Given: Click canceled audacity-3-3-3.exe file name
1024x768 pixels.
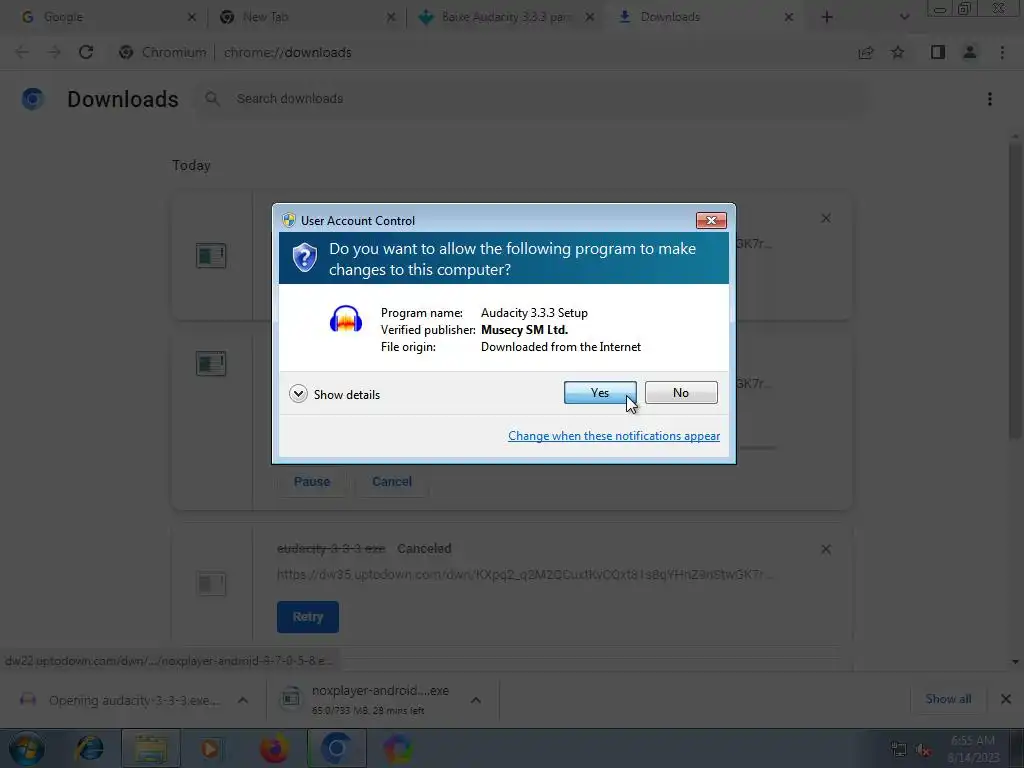Looking at the screenshot, I should click(x=331, y=549).
